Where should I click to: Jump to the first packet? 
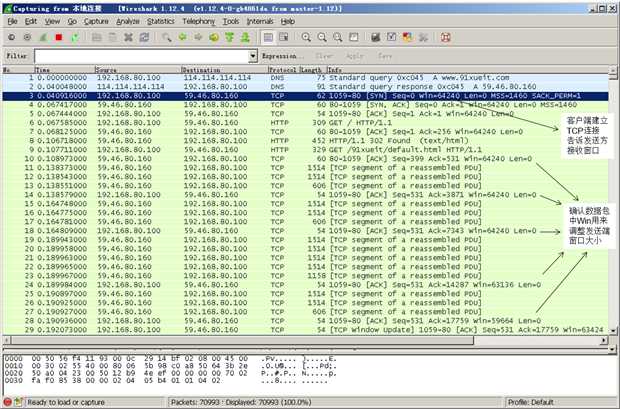coord(229,38)
